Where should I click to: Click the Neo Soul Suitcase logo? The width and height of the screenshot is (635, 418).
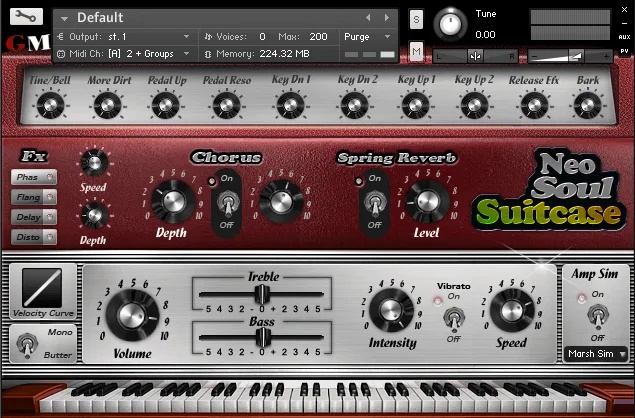549,191
